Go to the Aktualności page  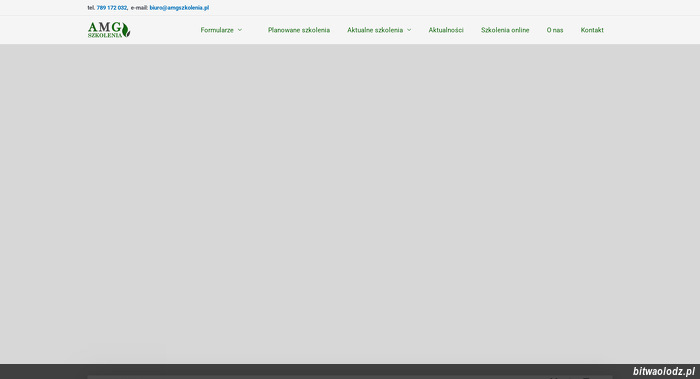(446, 30)
